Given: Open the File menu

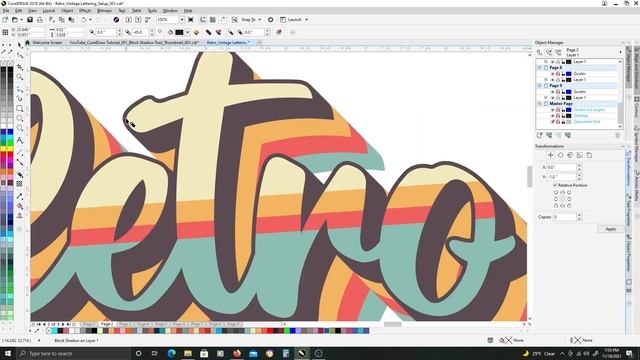Looking at the screenshot, I should point(6,11).
